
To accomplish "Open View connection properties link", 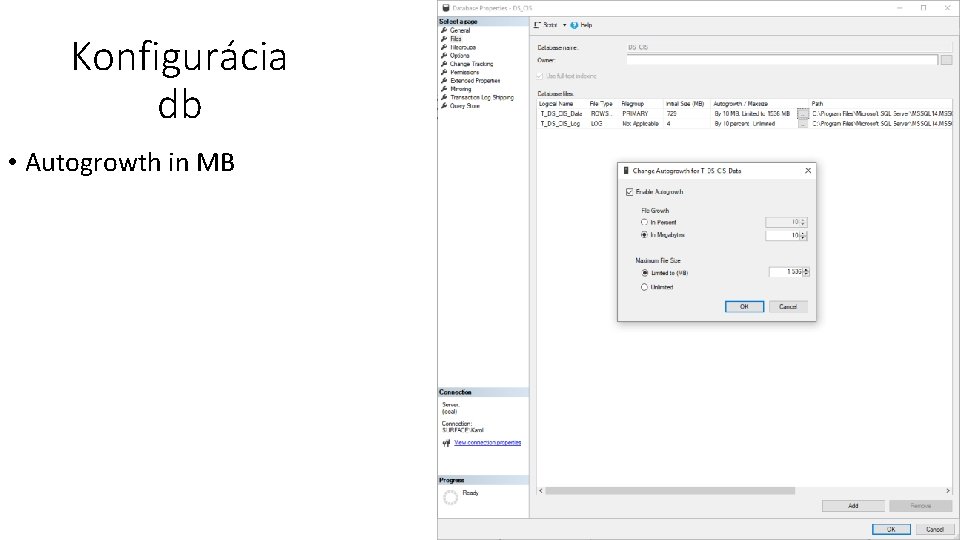I will coord(487,443).
